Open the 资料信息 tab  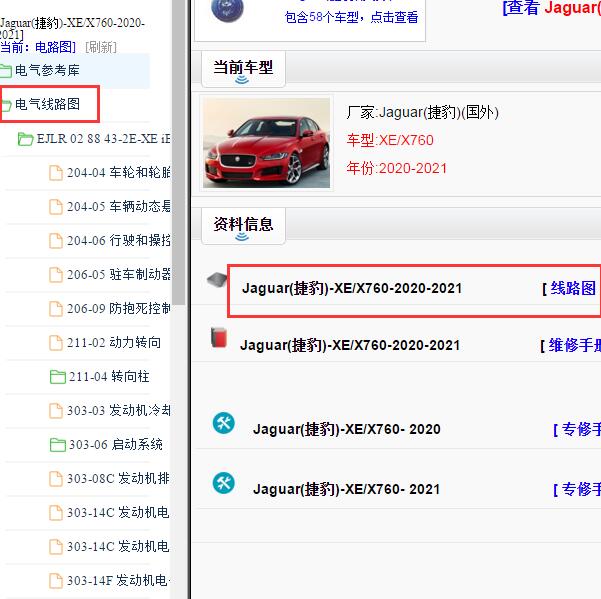[243, 225]
